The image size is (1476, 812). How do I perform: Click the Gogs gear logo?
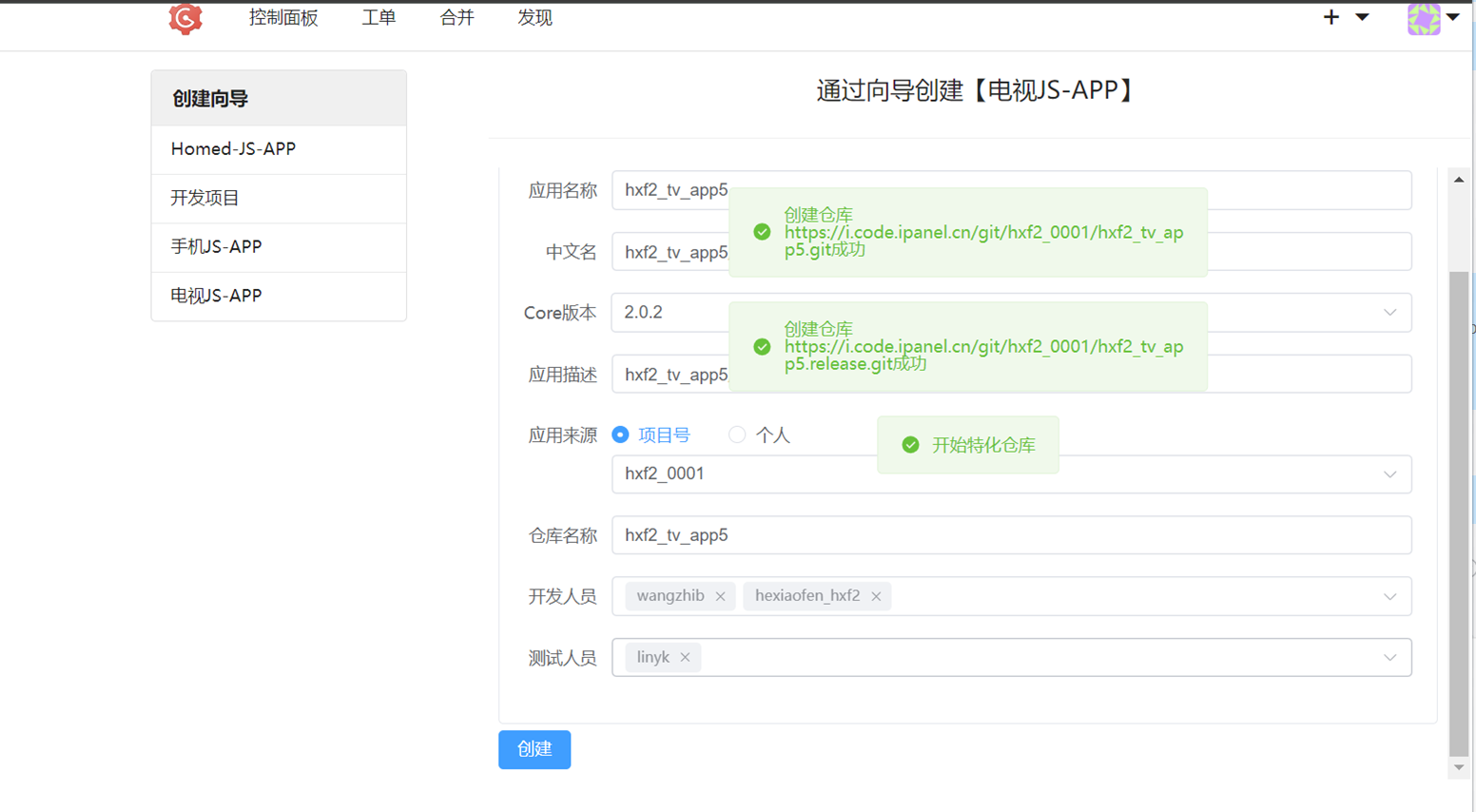[x=184, y=17]
